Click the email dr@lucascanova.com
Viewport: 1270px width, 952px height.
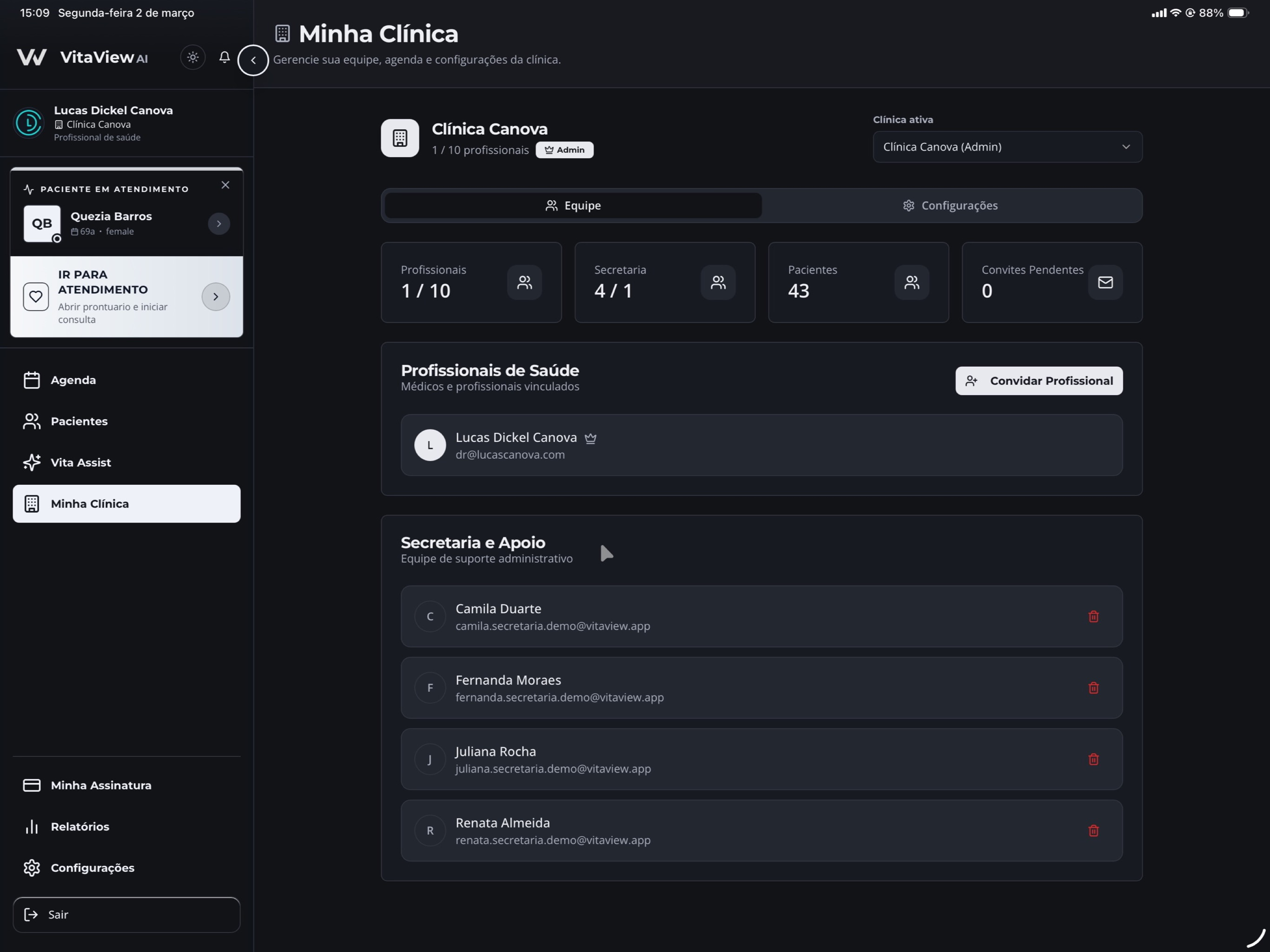pyautogui.click(x=510, y=455)
